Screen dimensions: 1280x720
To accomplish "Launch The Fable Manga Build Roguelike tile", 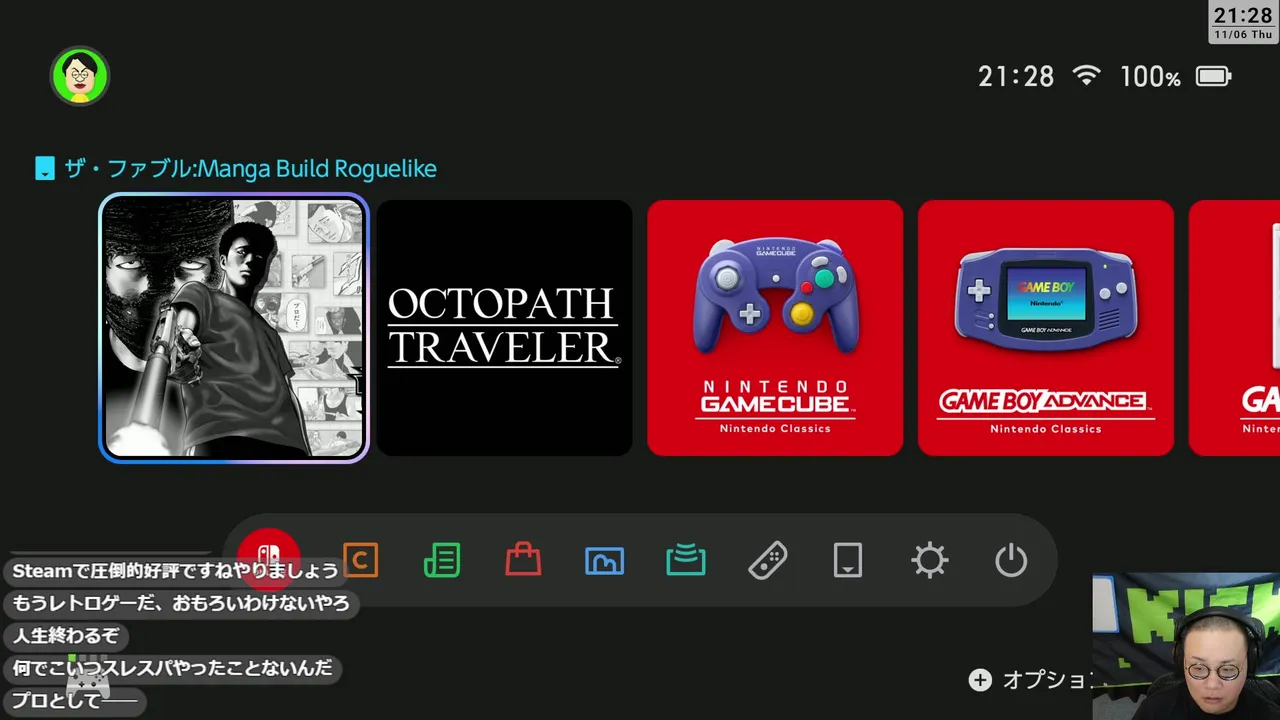I will pyautogui.click(x=234, y=328).
